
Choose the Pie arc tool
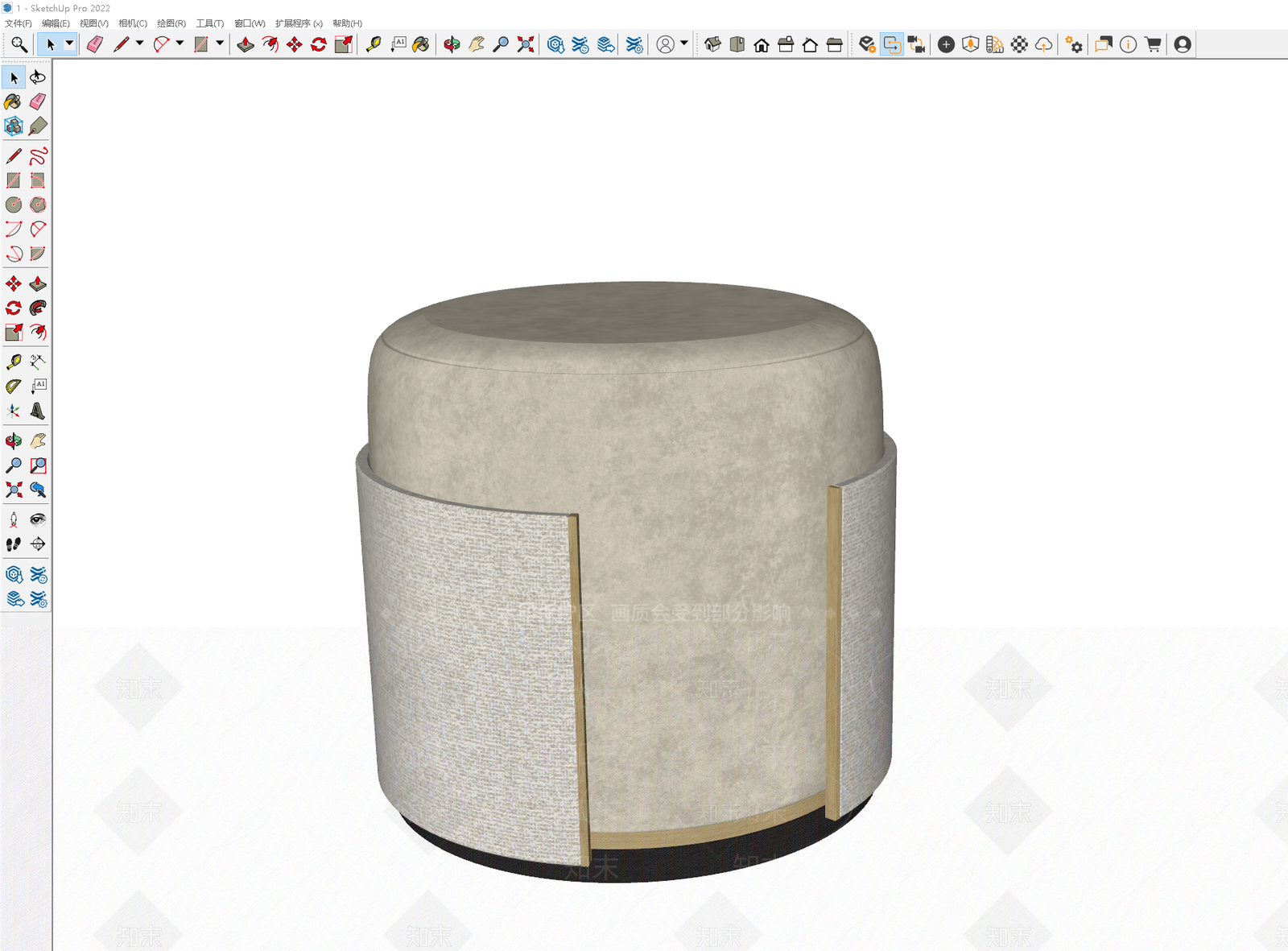(38, 254)
